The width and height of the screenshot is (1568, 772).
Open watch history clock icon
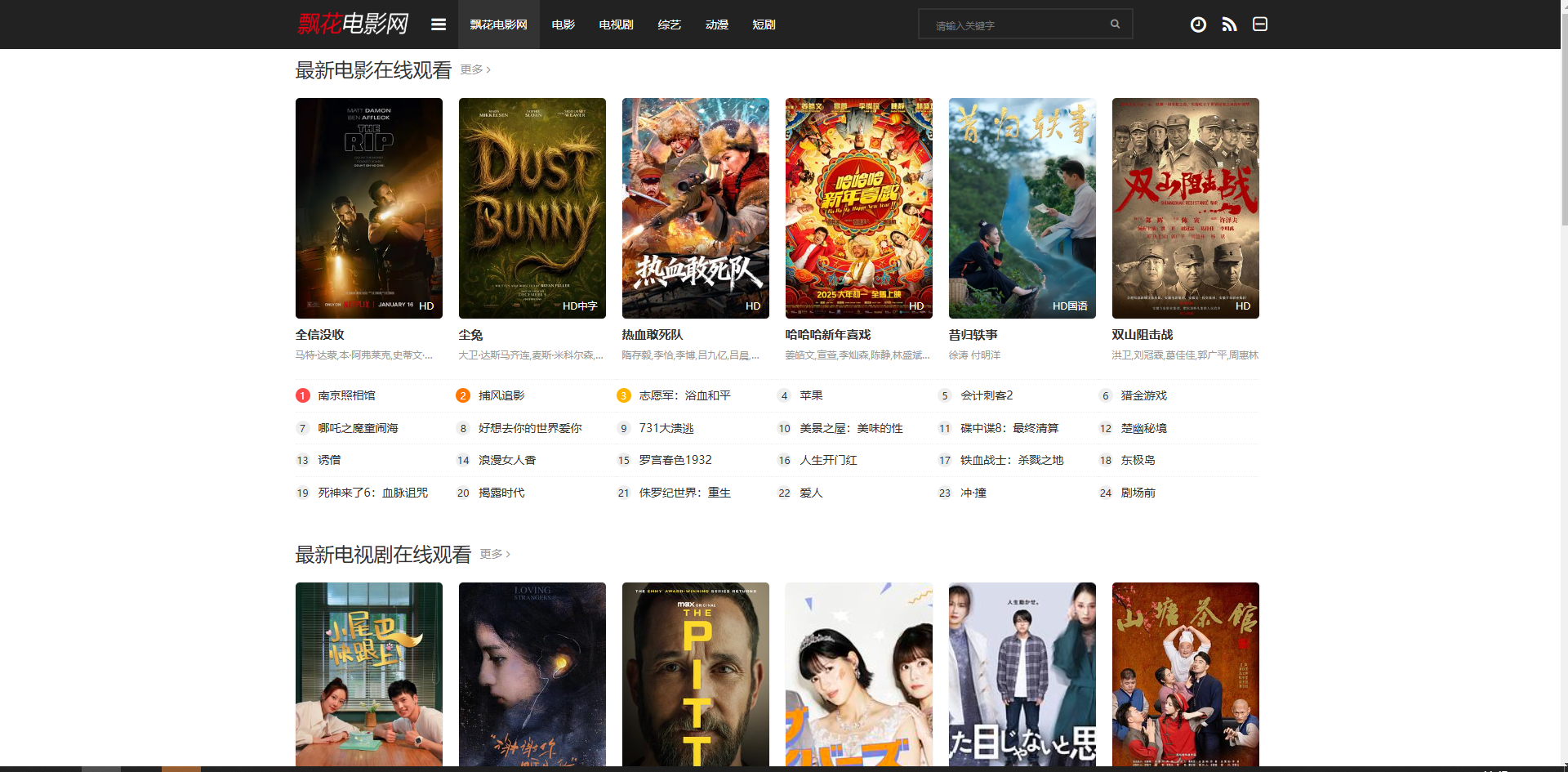coord(1198,25)
